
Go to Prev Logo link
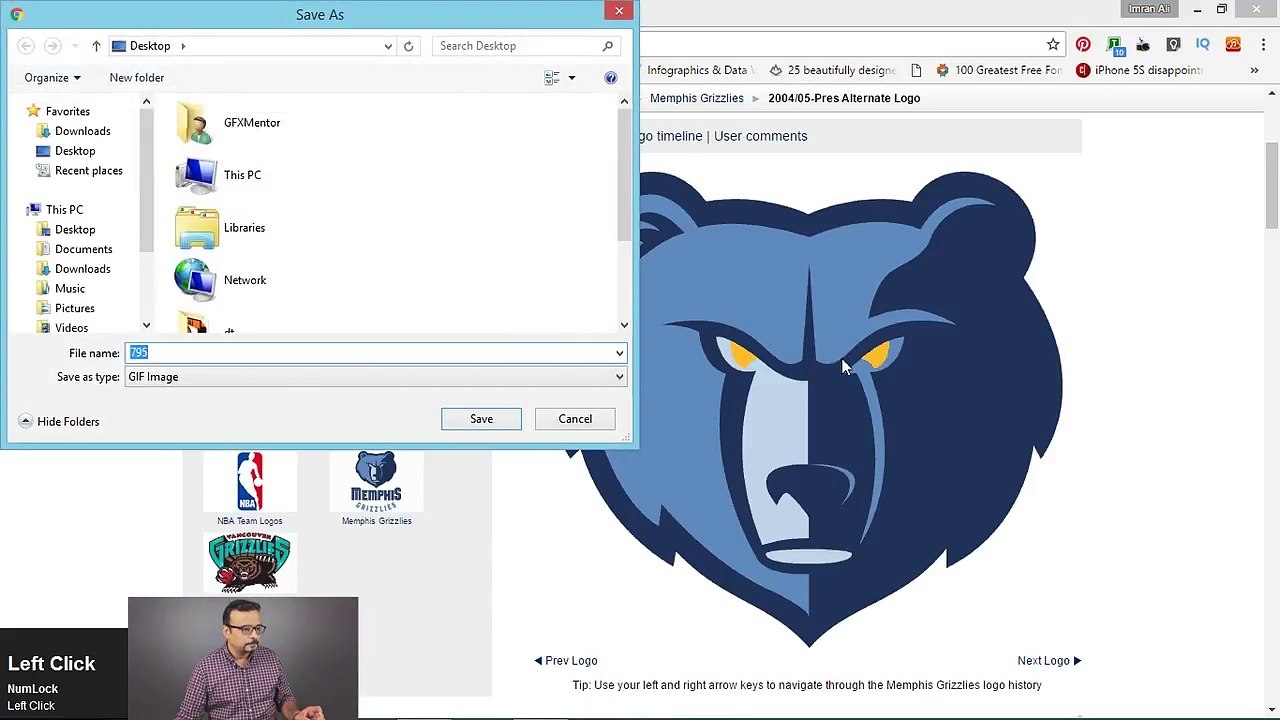pos(566,661)
